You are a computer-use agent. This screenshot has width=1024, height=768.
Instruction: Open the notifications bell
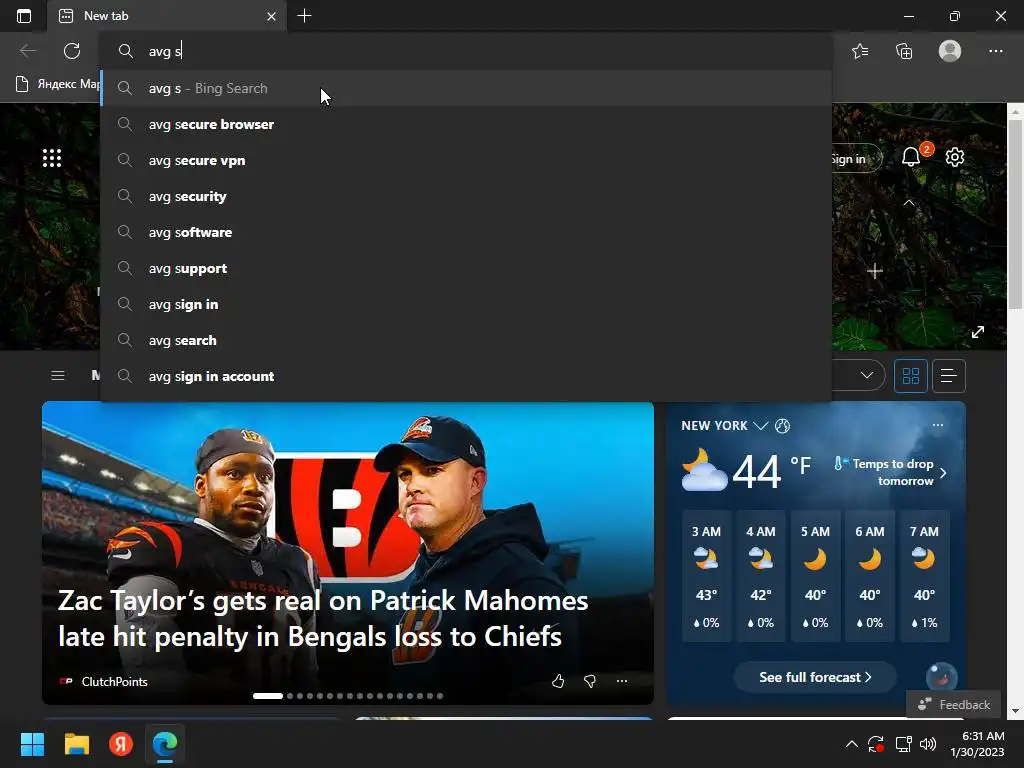[911, 157]
